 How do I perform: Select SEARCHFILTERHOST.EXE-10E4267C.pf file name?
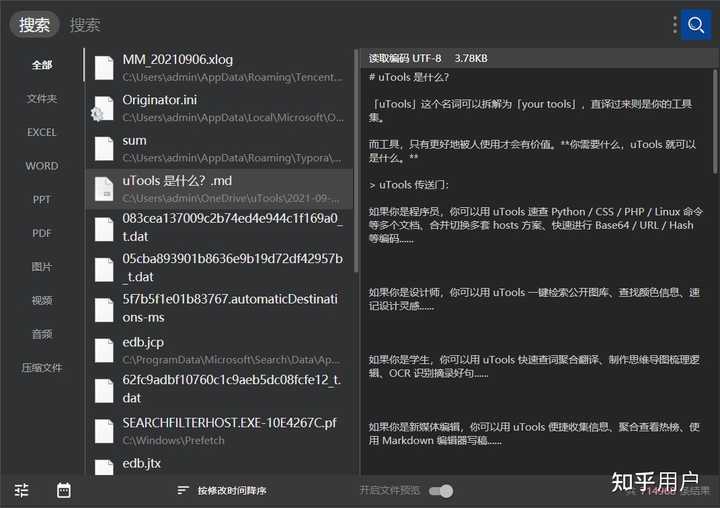[230, 423]
